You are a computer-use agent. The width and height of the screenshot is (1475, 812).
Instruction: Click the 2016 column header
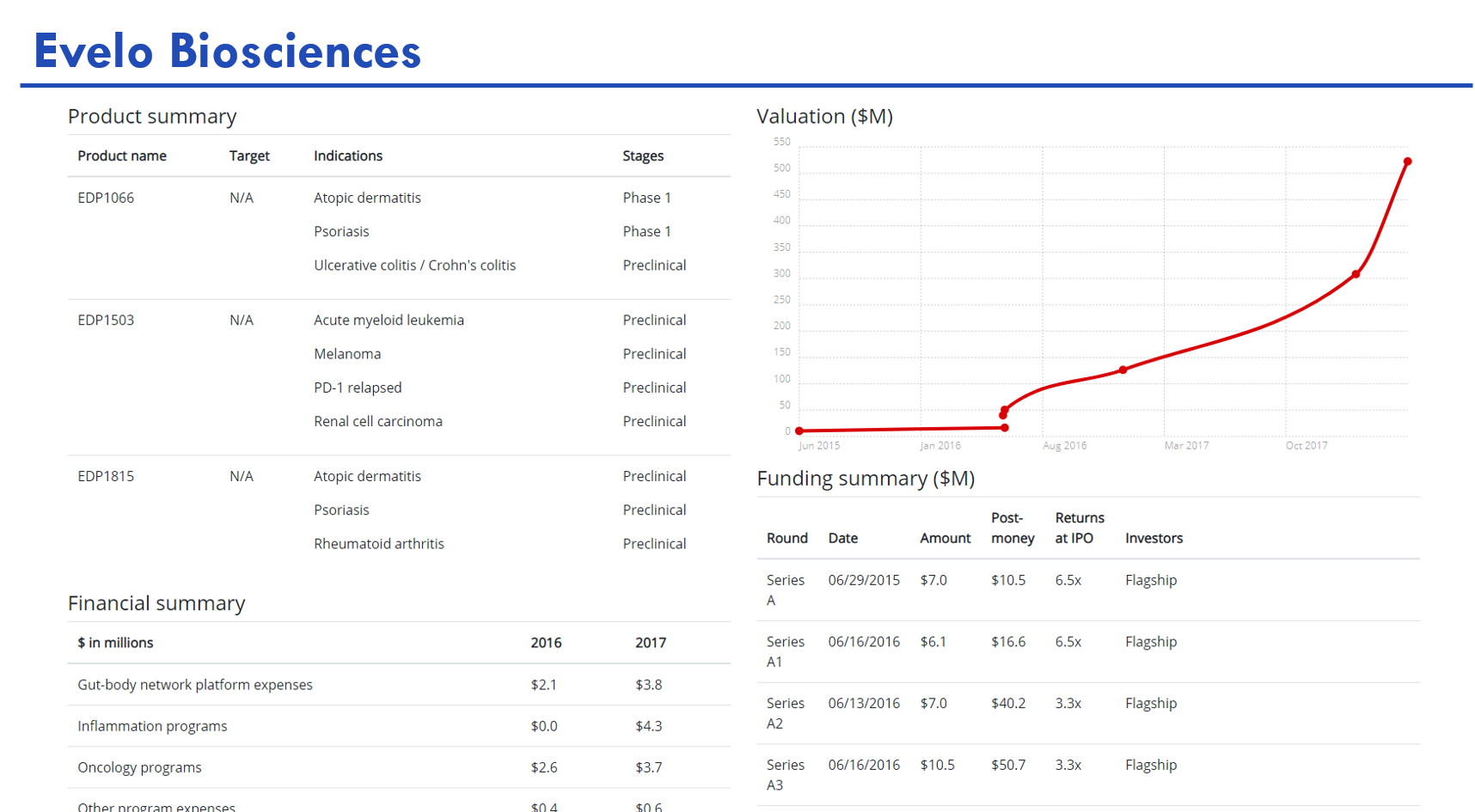pos(546,643)
